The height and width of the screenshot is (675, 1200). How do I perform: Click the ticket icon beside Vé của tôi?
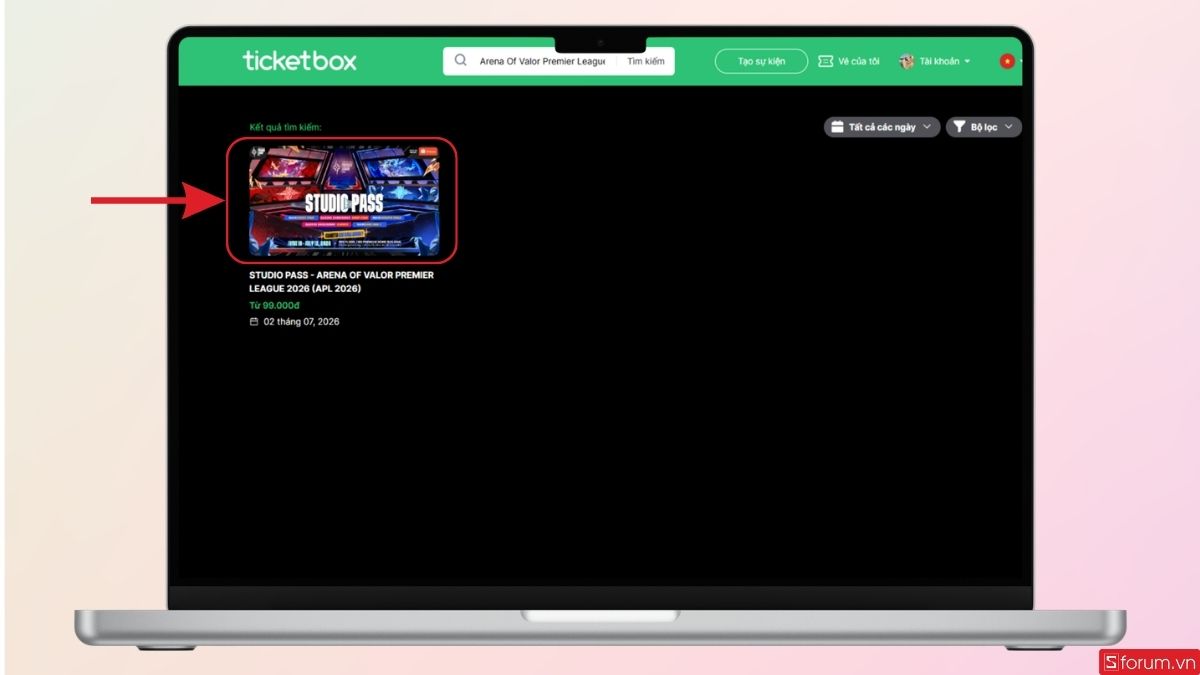click(x=825, y=61)
